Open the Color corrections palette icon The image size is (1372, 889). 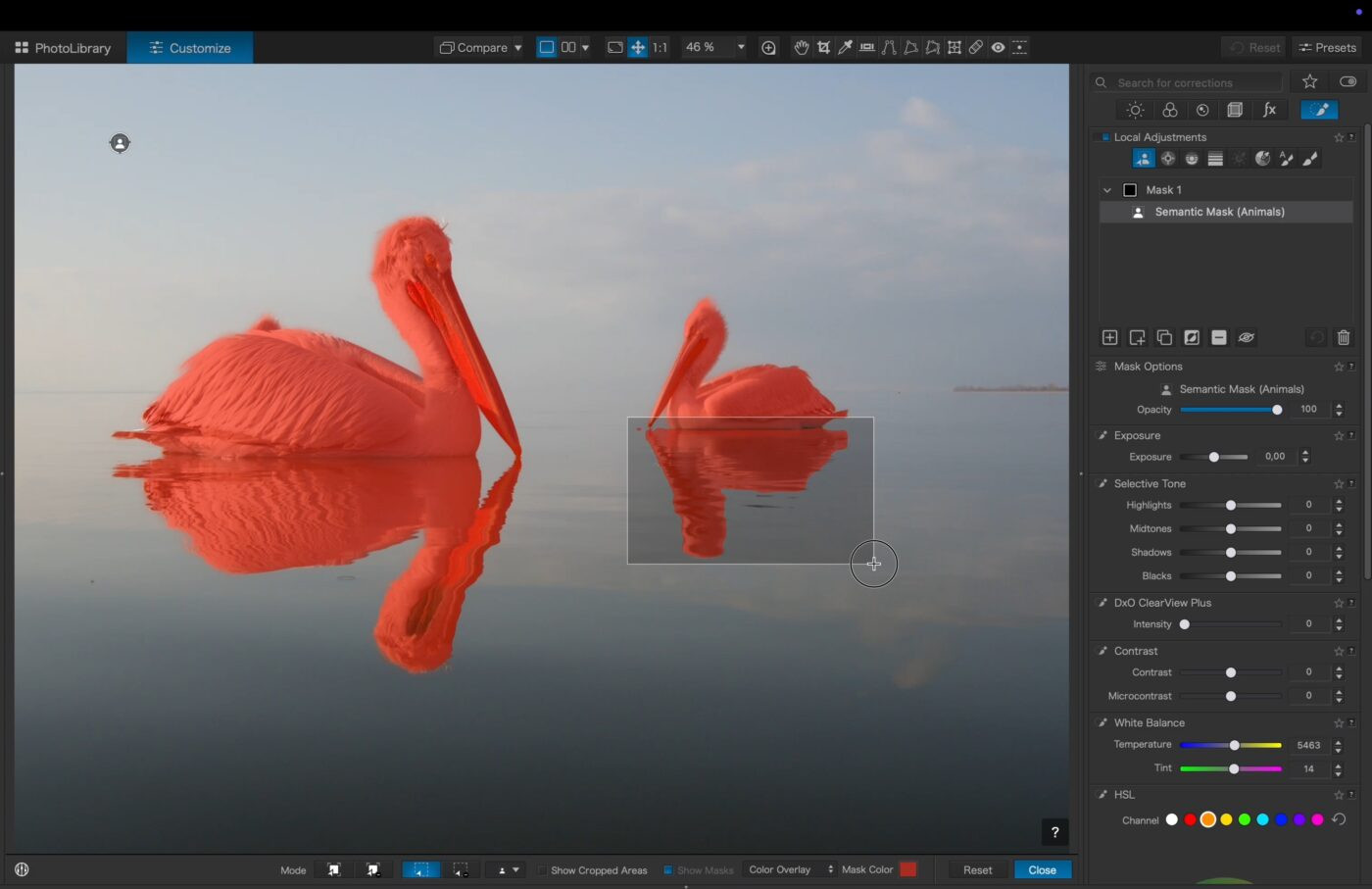tap(1169, 110)
